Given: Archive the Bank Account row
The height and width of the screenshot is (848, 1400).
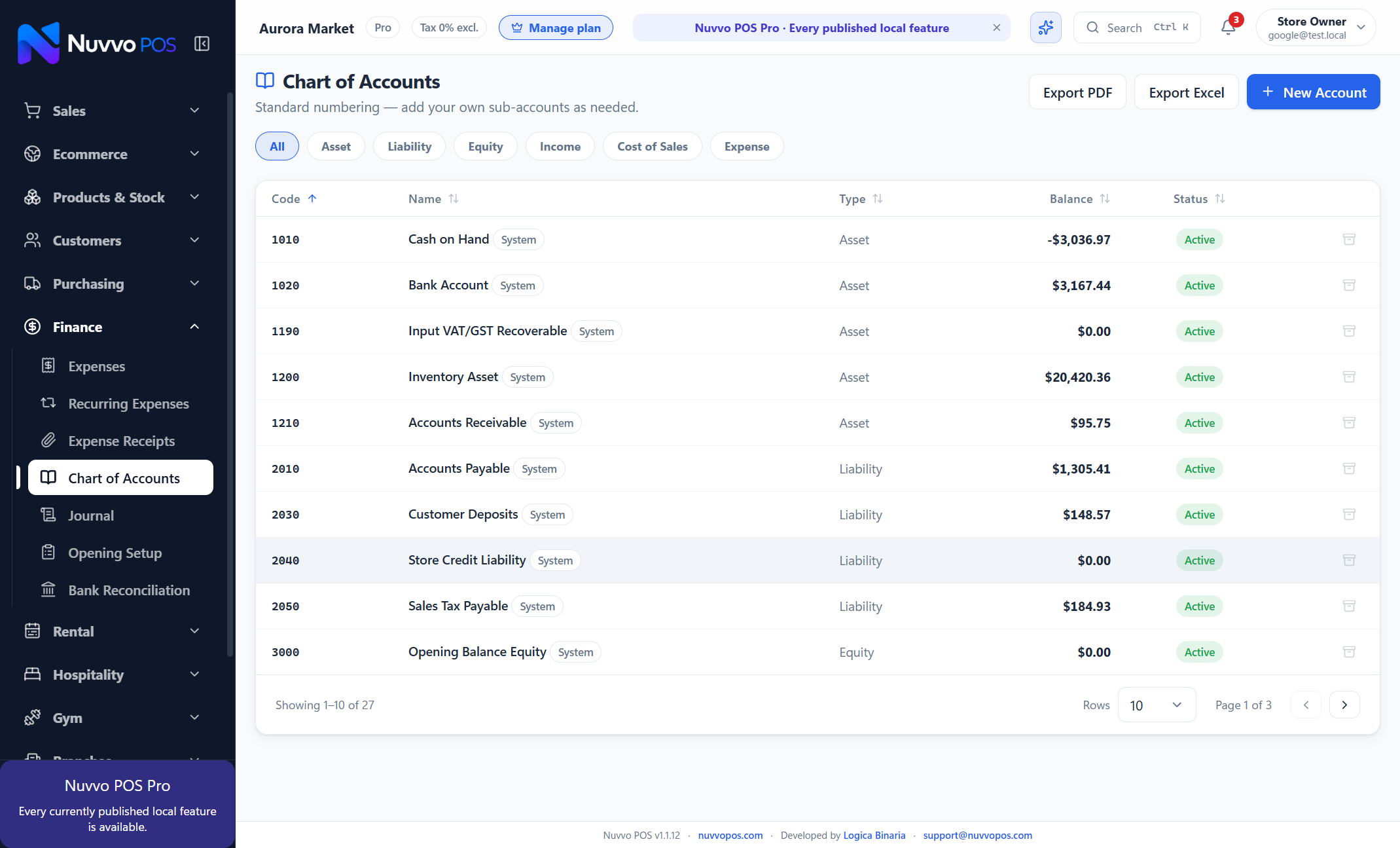Looking at the screenshot, I should pos(1349,286).
